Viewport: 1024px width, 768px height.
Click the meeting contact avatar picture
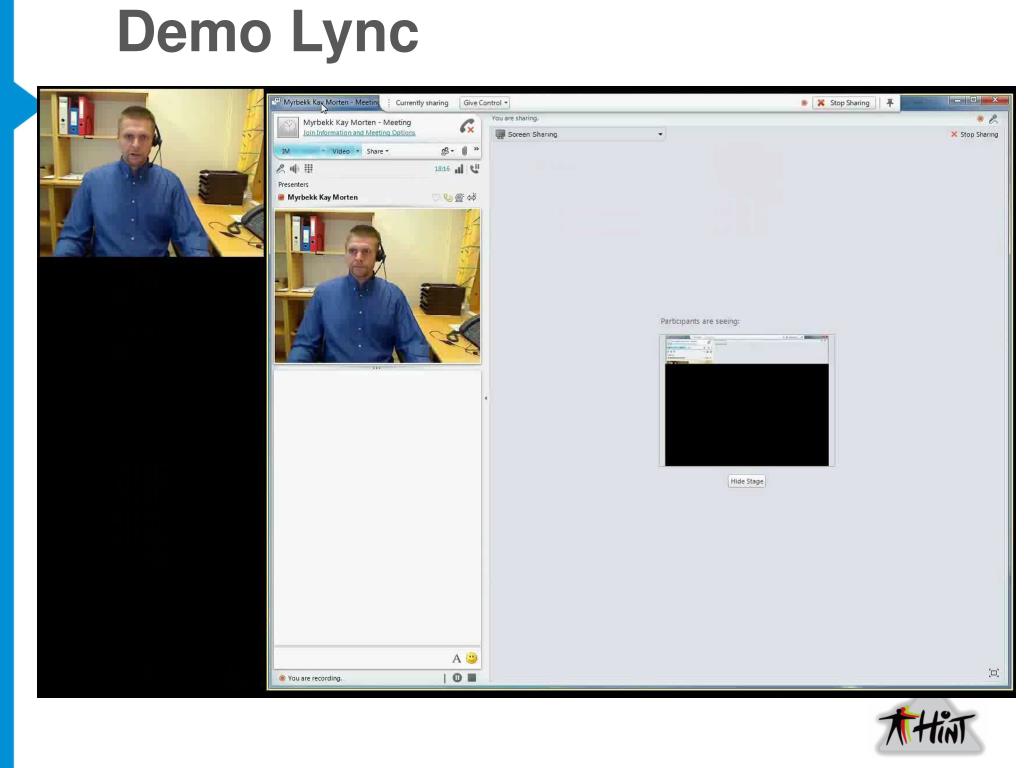pos(288,127)
